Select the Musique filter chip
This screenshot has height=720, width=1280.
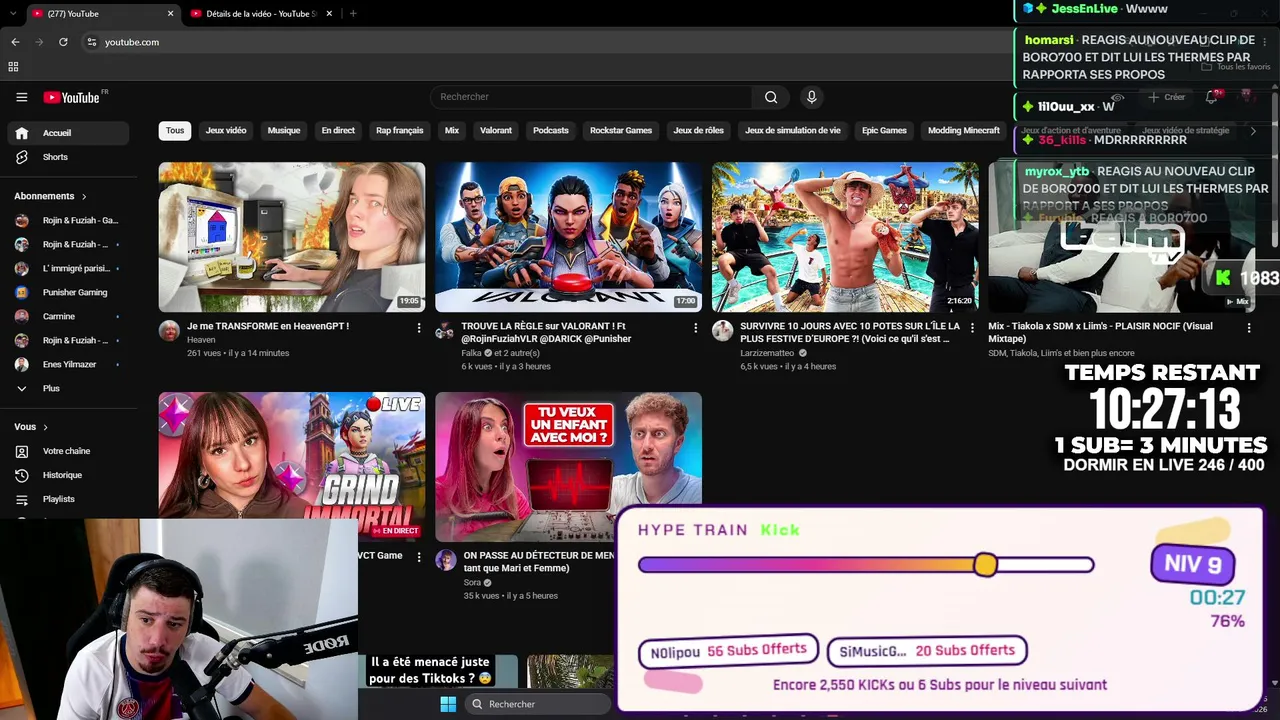284,131
